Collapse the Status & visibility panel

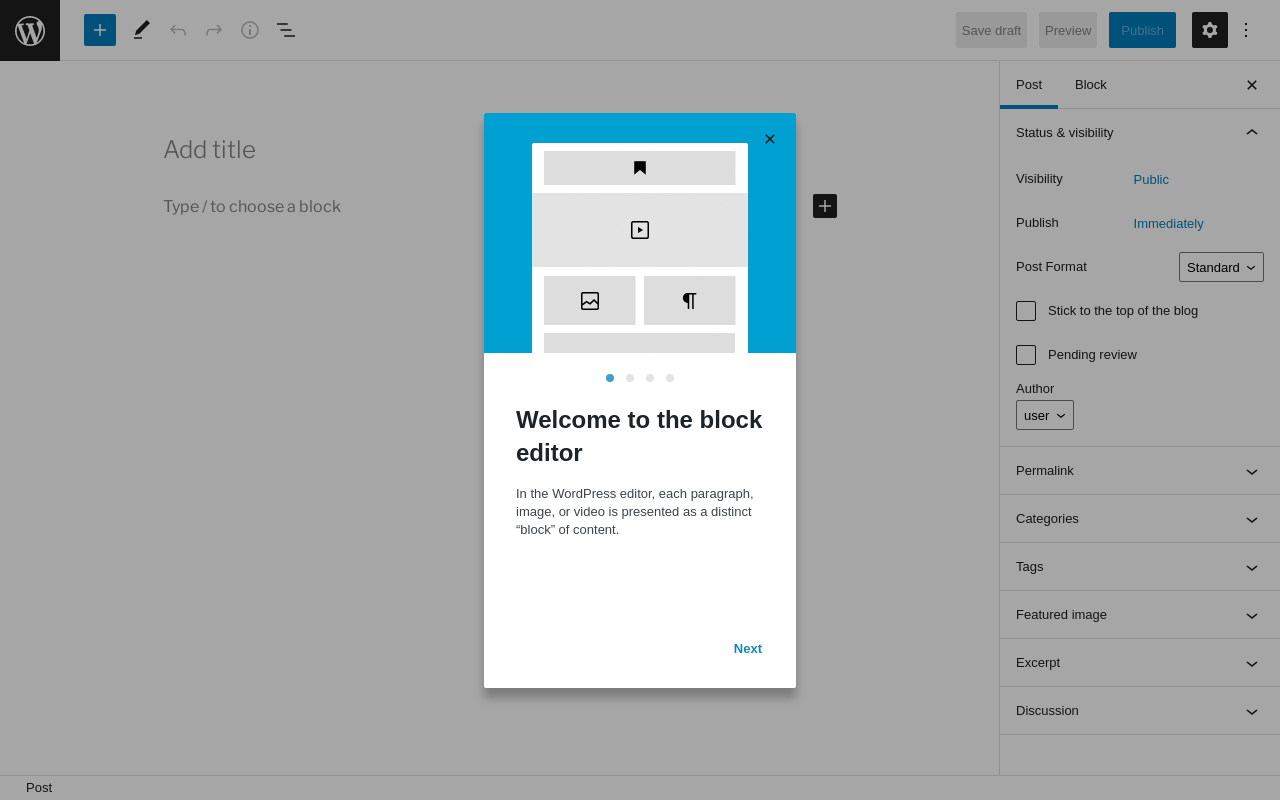click(1140, 133)
